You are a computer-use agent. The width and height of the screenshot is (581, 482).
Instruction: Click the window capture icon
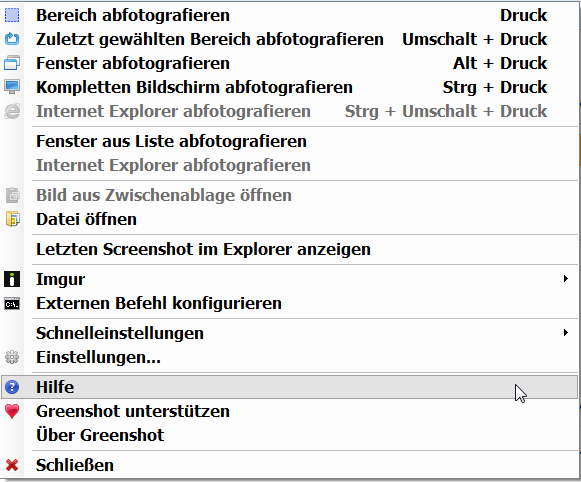click(x=12, y=63)
